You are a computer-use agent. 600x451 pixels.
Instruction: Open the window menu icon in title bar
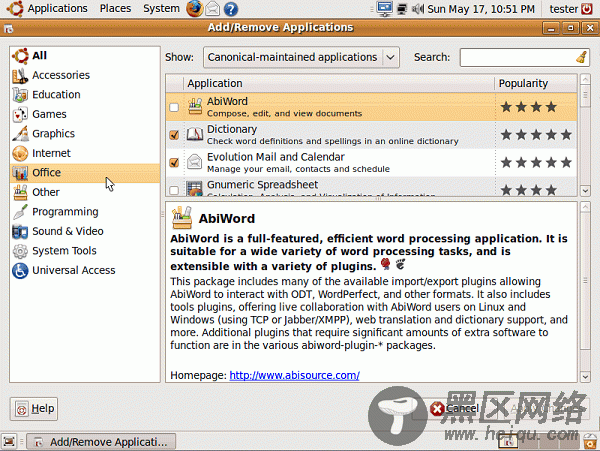coord(8,28)
